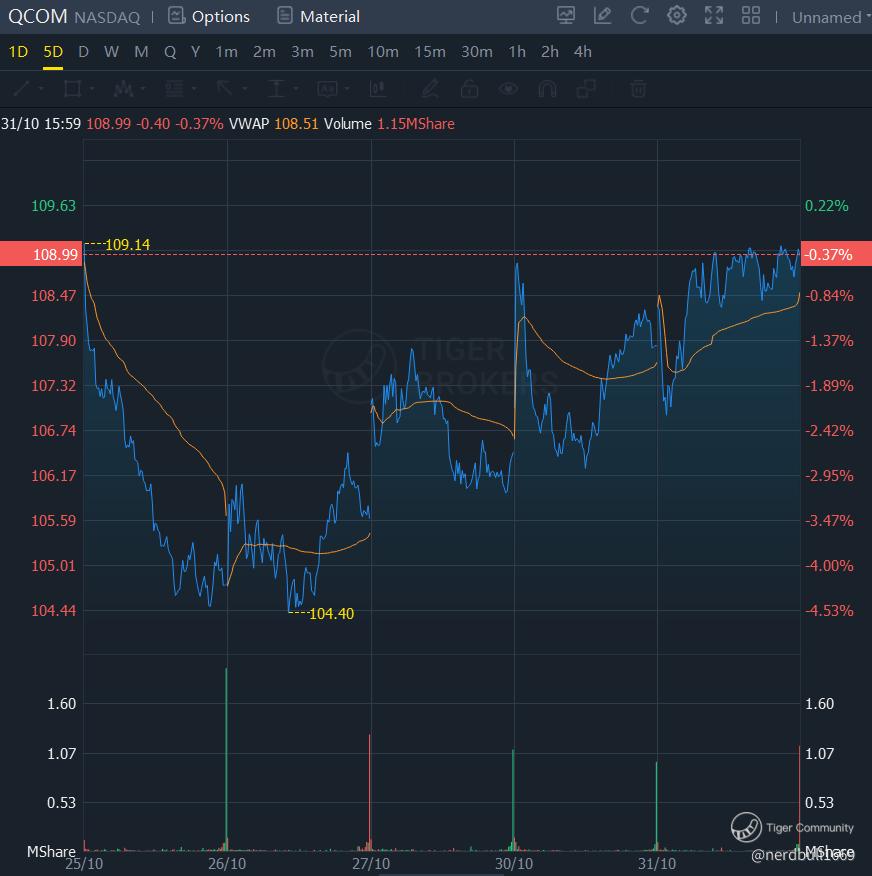Click the -0.37% red percent label
Screen dimensions: 872x876
click(836, 254)
